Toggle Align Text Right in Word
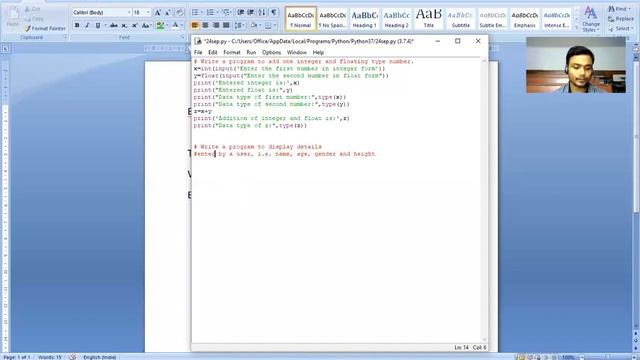640x360 pixels. pyautogui.click(x=216, y=25)
